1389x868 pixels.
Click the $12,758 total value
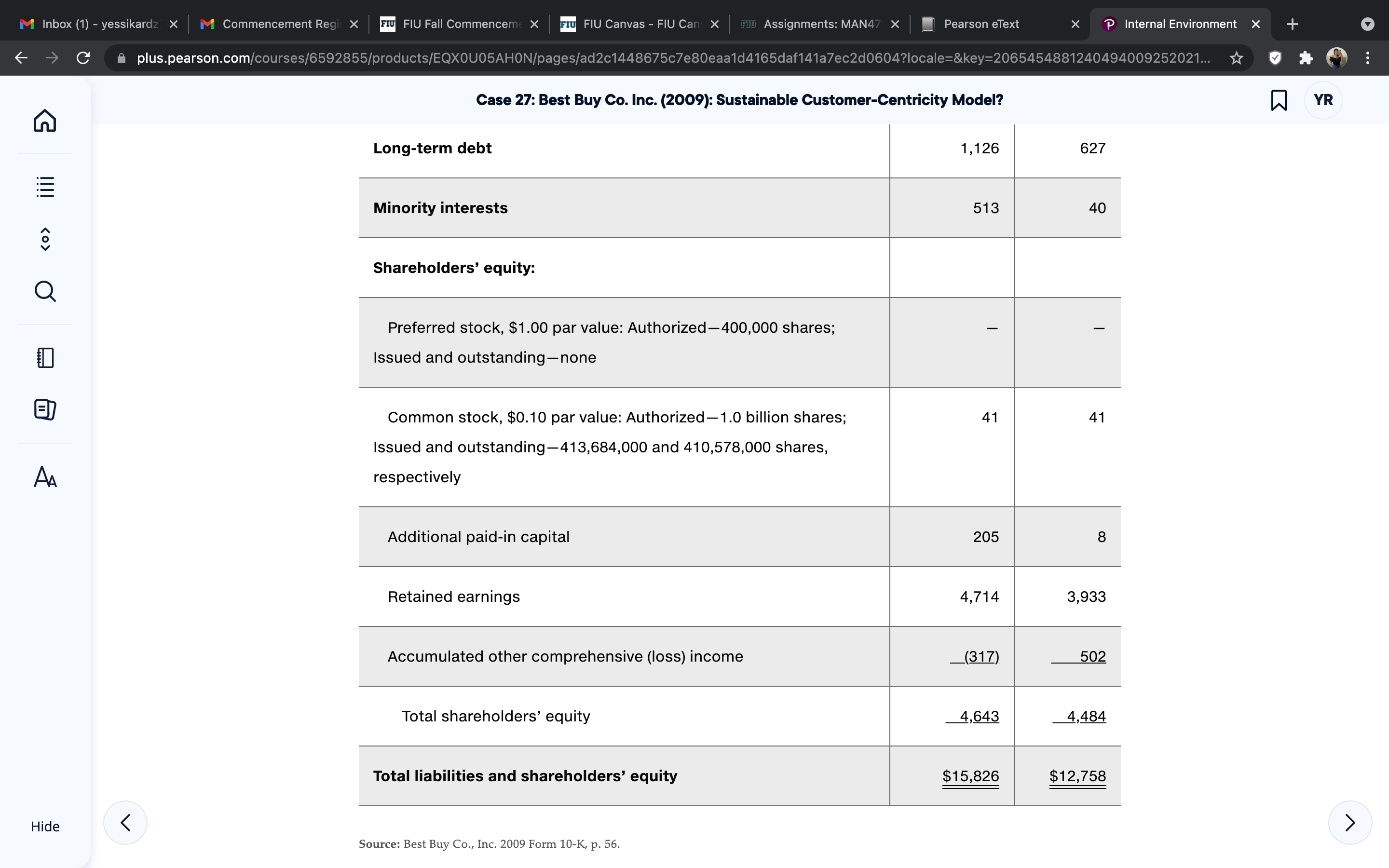[1077, 776]
